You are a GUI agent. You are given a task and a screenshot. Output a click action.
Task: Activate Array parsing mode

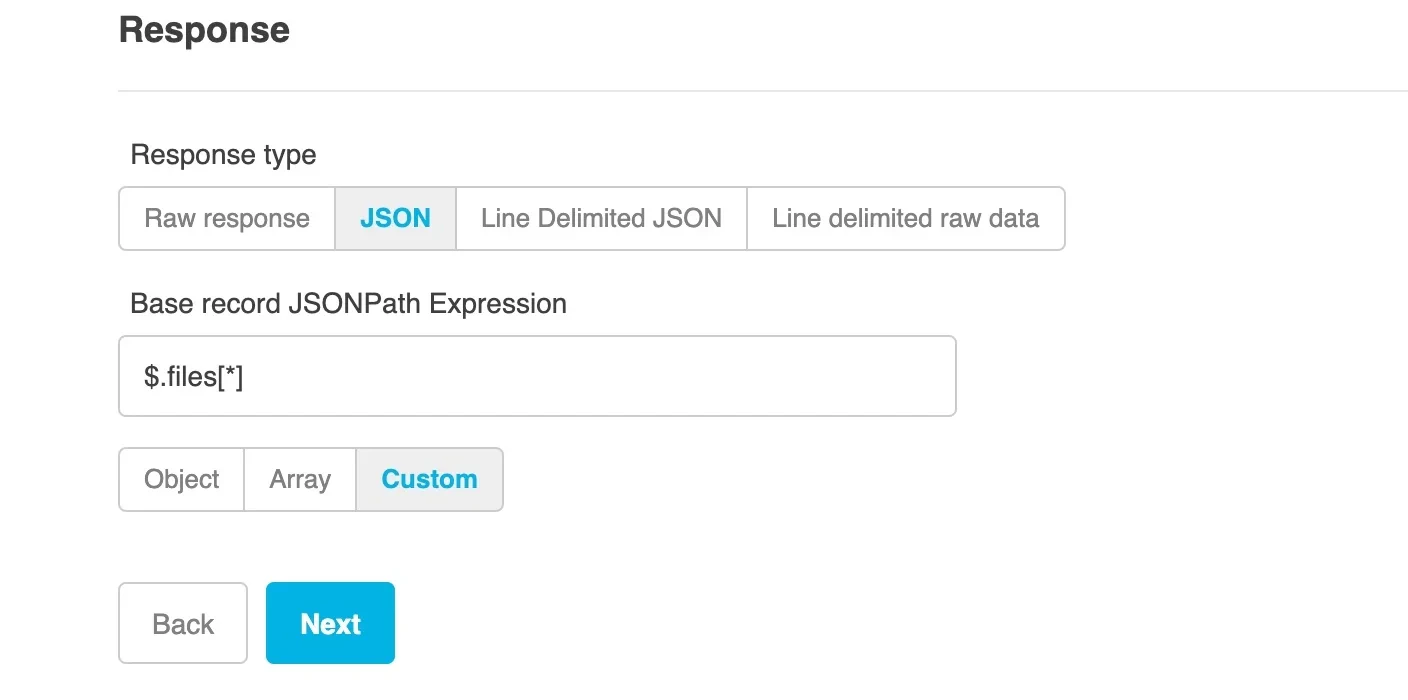pos(299,479)
